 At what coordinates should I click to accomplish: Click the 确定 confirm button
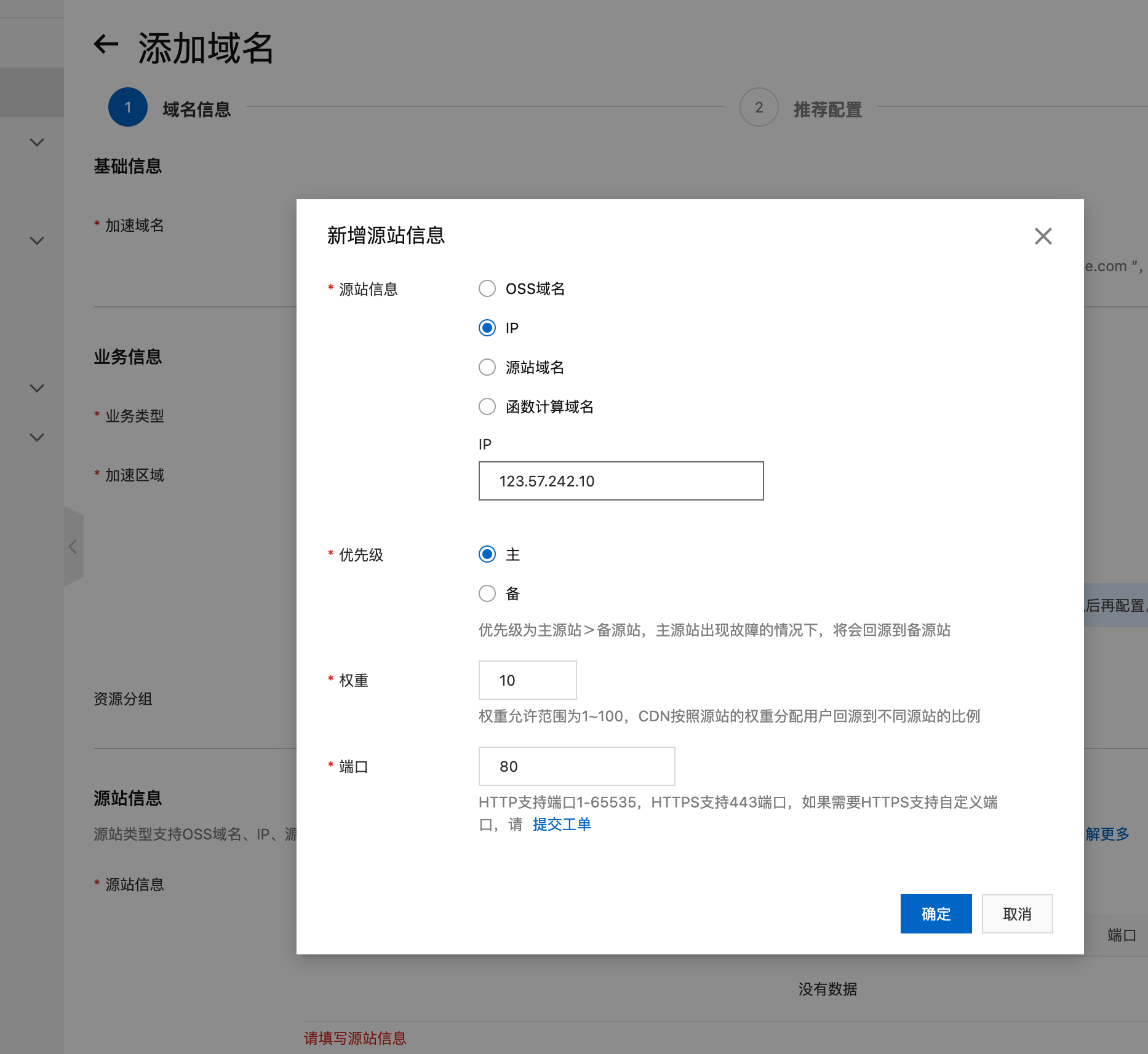coord(936,914)
